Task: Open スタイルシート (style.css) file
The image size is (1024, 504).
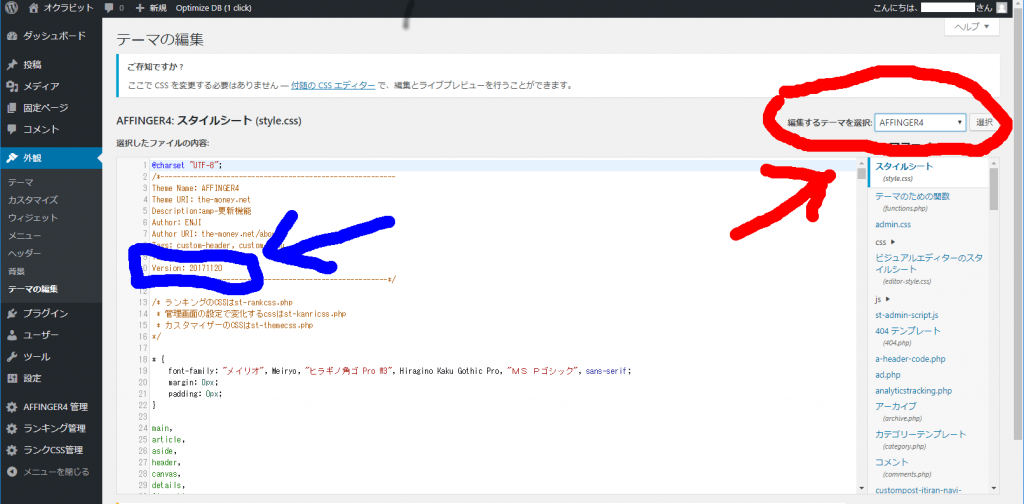Action: pyautogui.click(x=904, y=171)
